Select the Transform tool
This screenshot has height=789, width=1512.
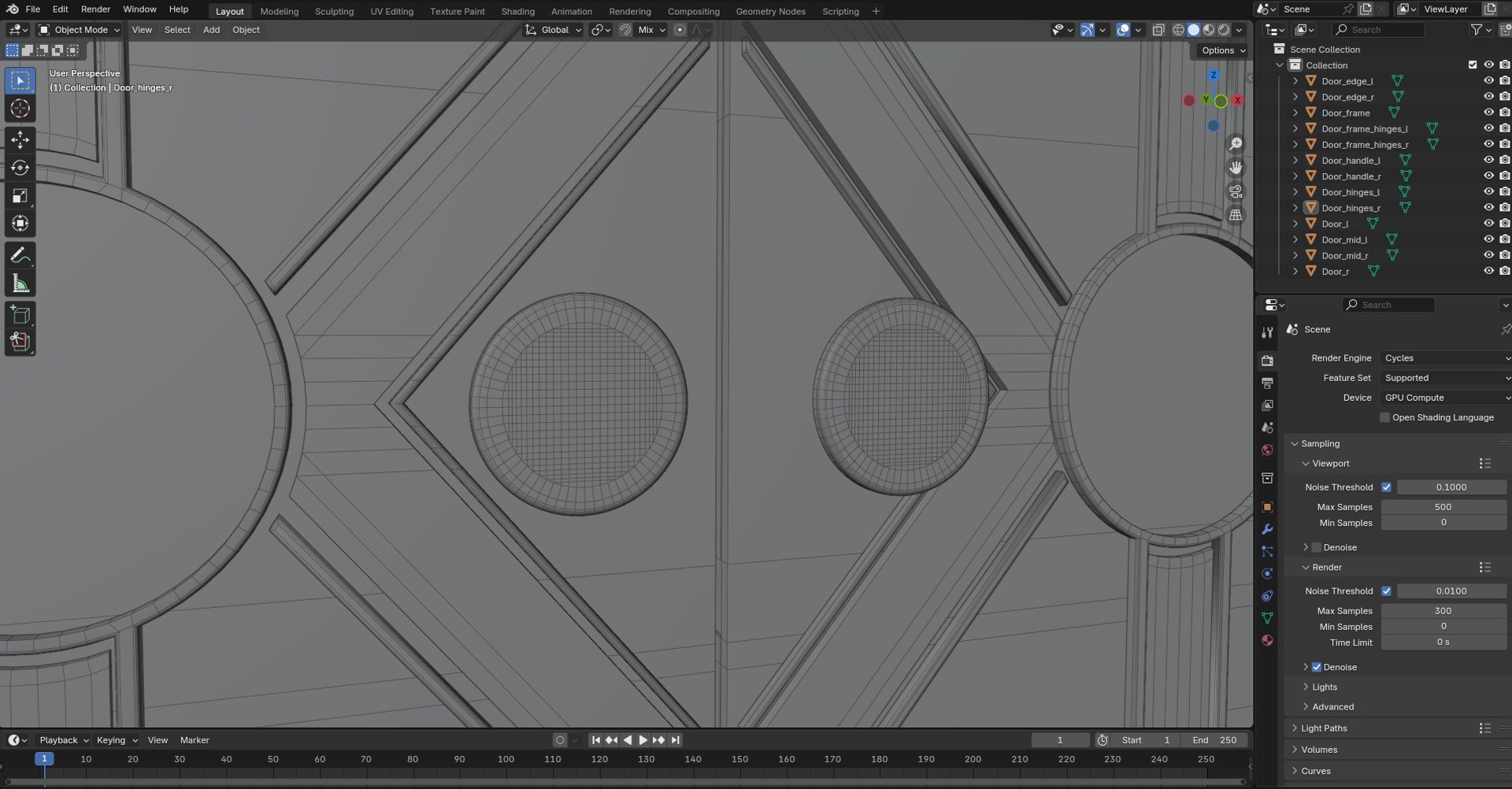pos(20,224)
